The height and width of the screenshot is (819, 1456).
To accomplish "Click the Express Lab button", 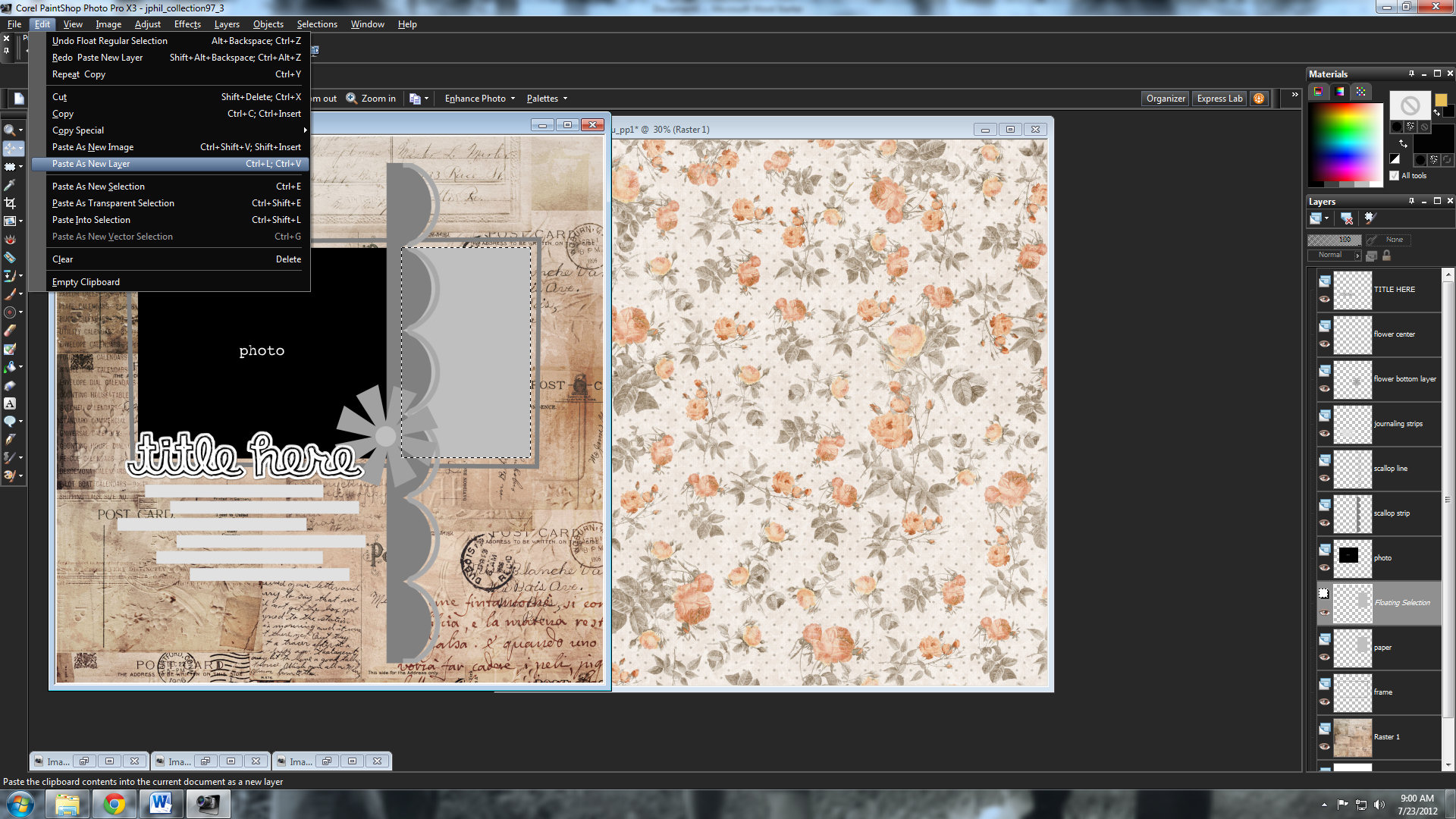I will [1219, 98].
